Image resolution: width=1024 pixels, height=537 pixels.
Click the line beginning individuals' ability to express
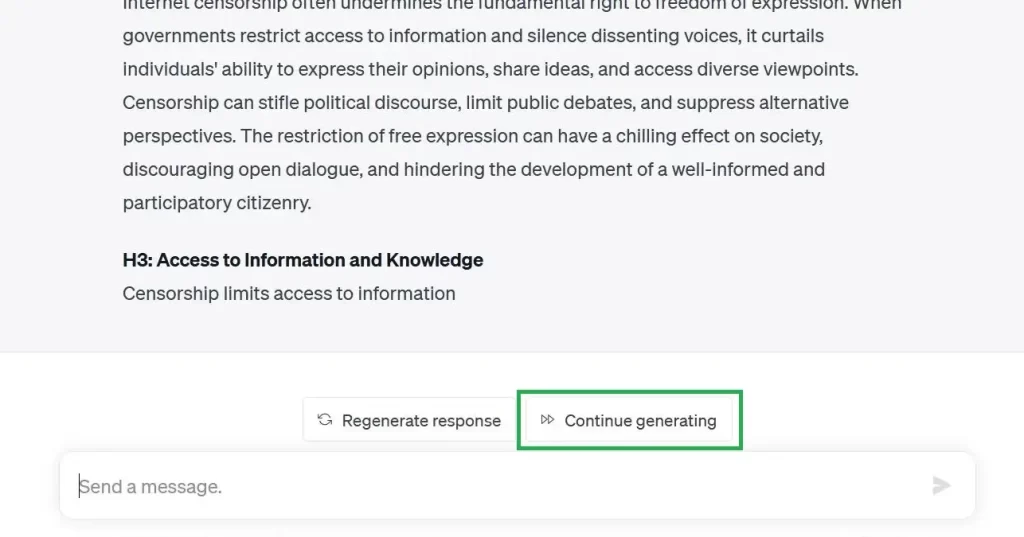tap(490, 69)
